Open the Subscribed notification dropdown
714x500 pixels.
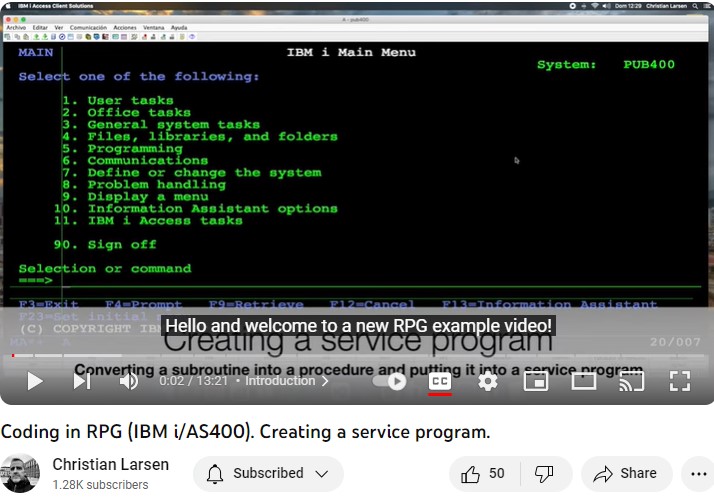coord(268,474)
